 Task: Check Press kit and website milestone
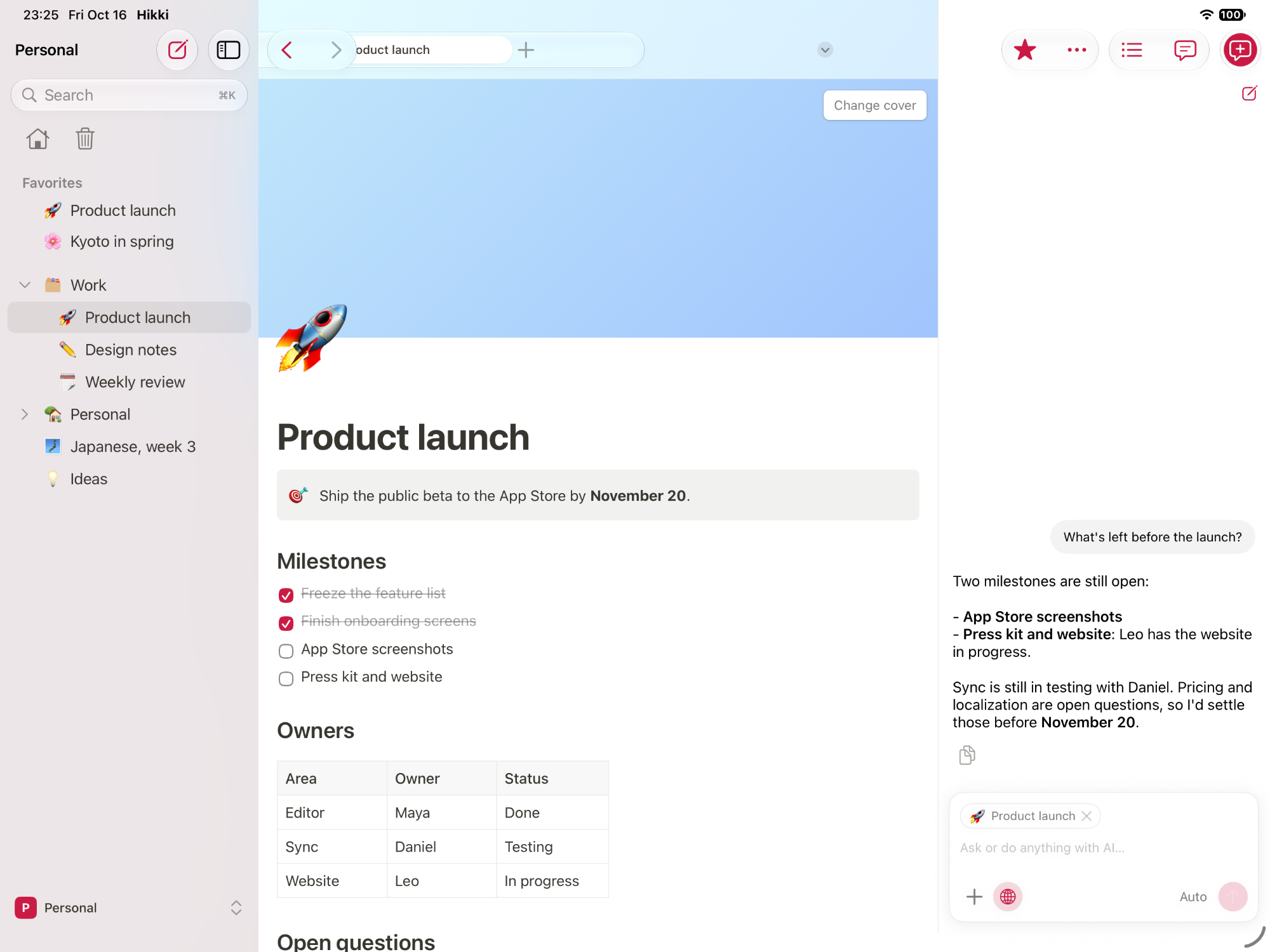pos(286,678)
